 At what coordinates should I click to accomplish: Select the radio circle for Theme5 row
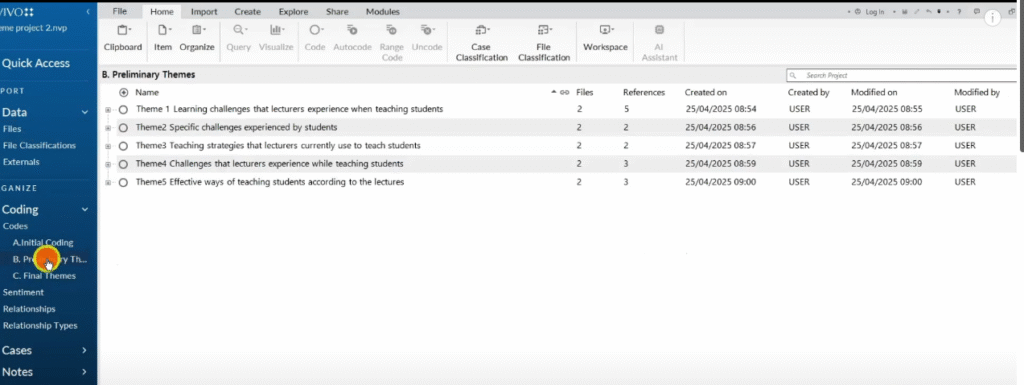click(123, 182)
